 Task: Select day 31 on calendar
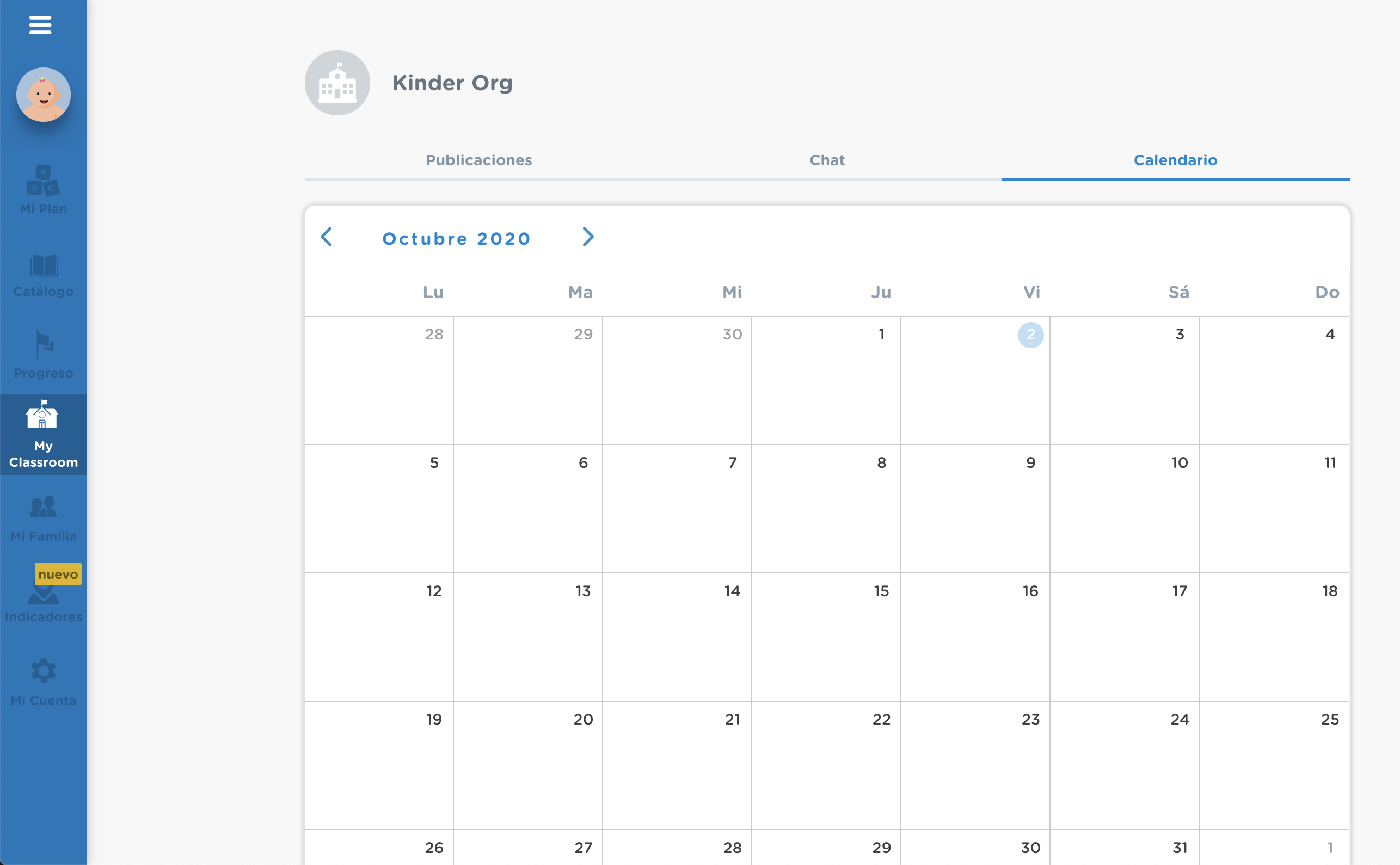click(1181, 844)
